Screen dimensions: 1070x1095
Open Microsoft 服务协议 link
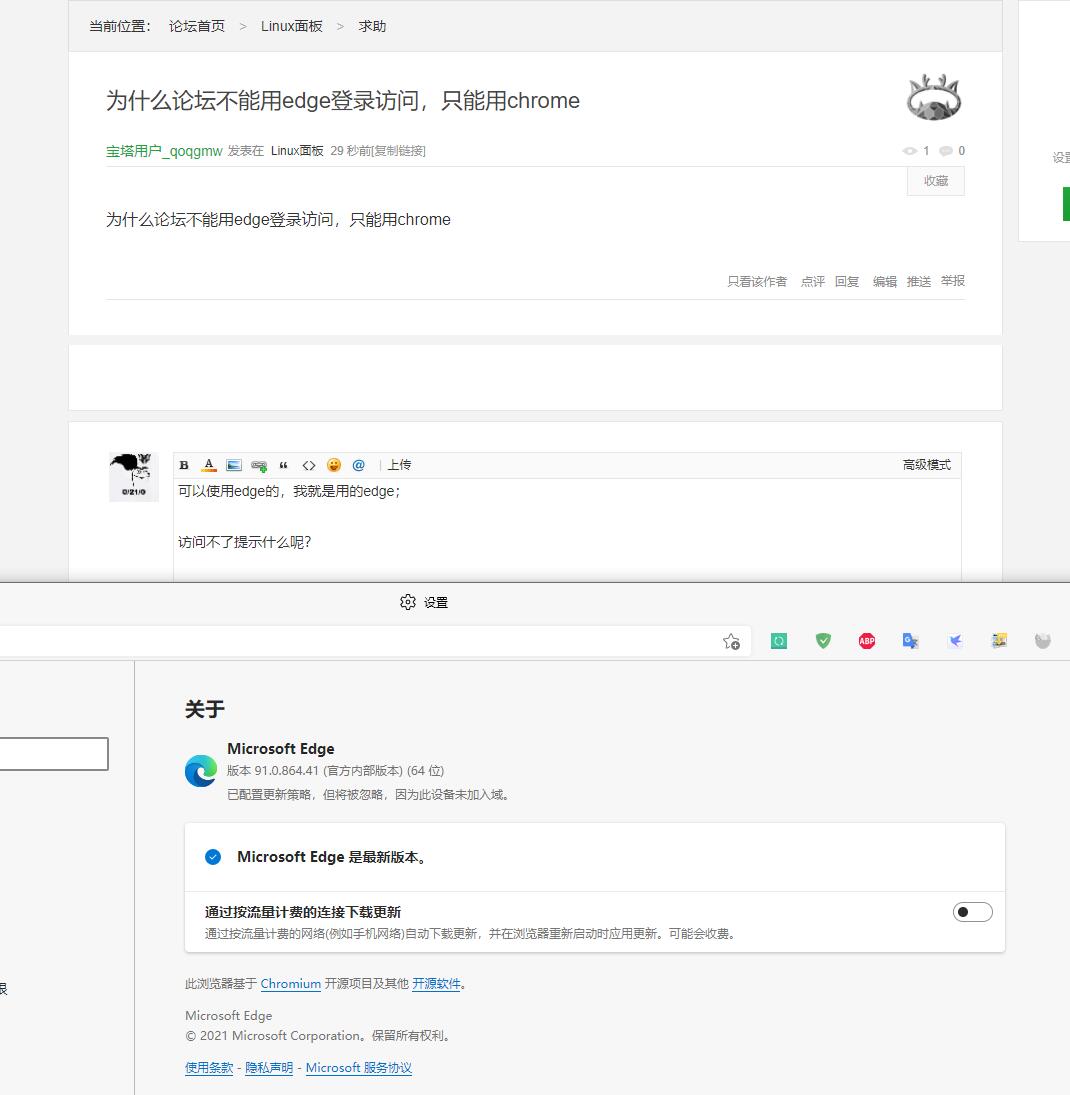pos(359,1068)
